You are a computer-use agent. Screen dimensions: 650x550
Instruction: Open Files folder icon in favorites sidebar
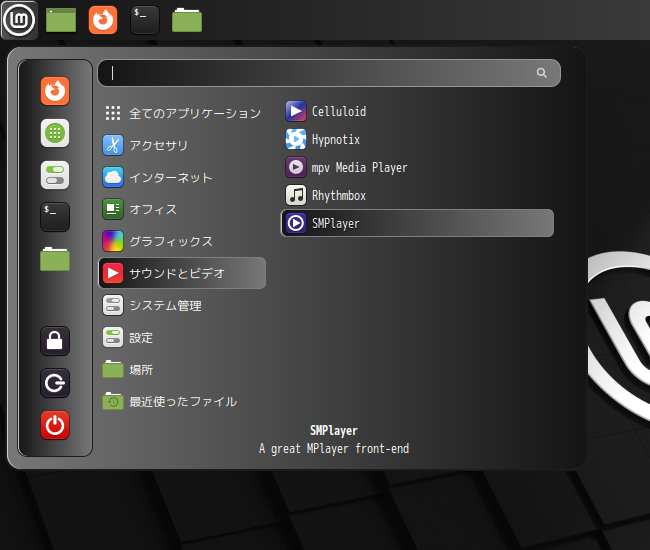coord(55,259)
